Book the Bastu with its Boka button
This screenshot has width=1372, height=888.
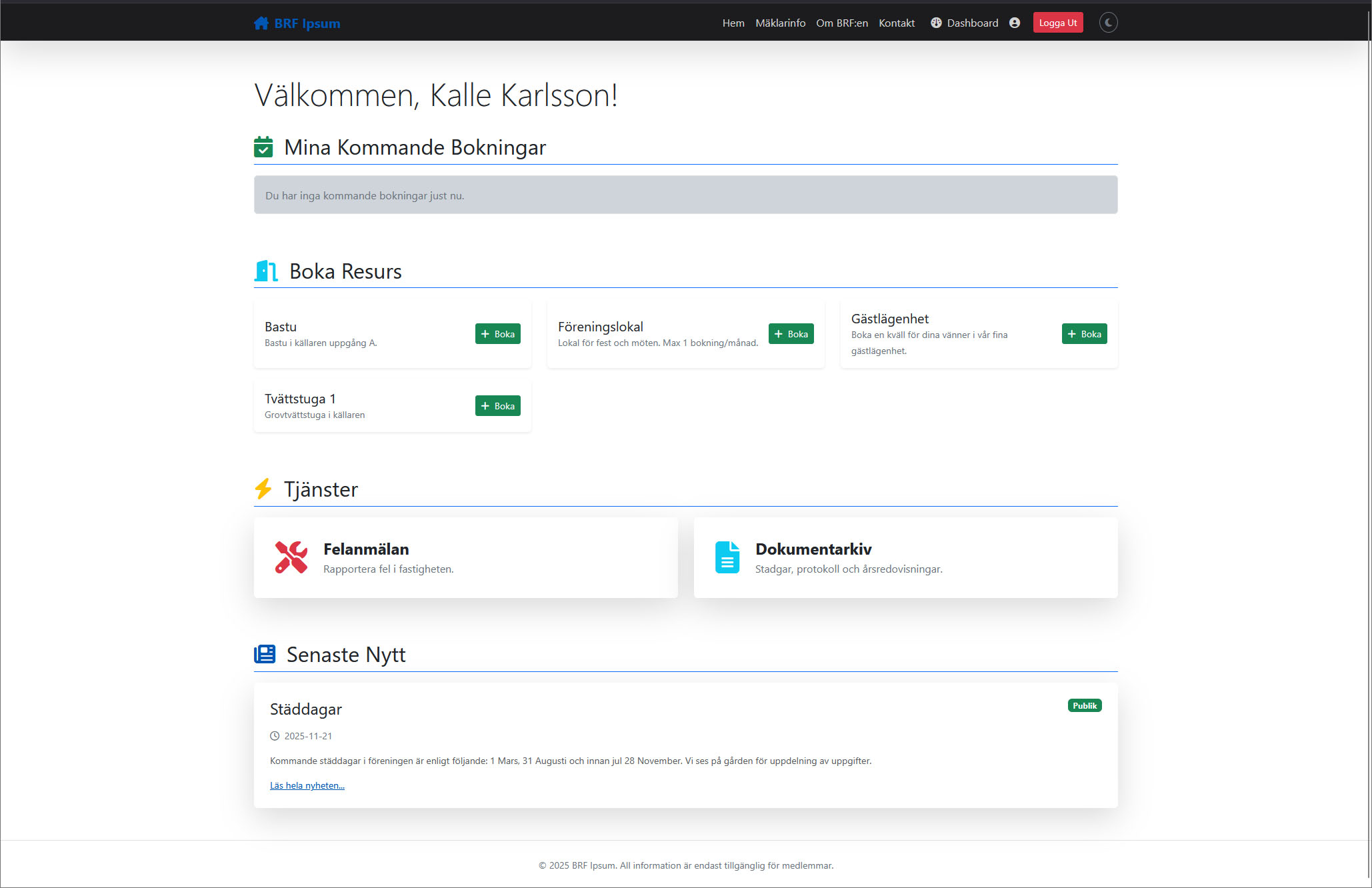click(x=497, y=334)
